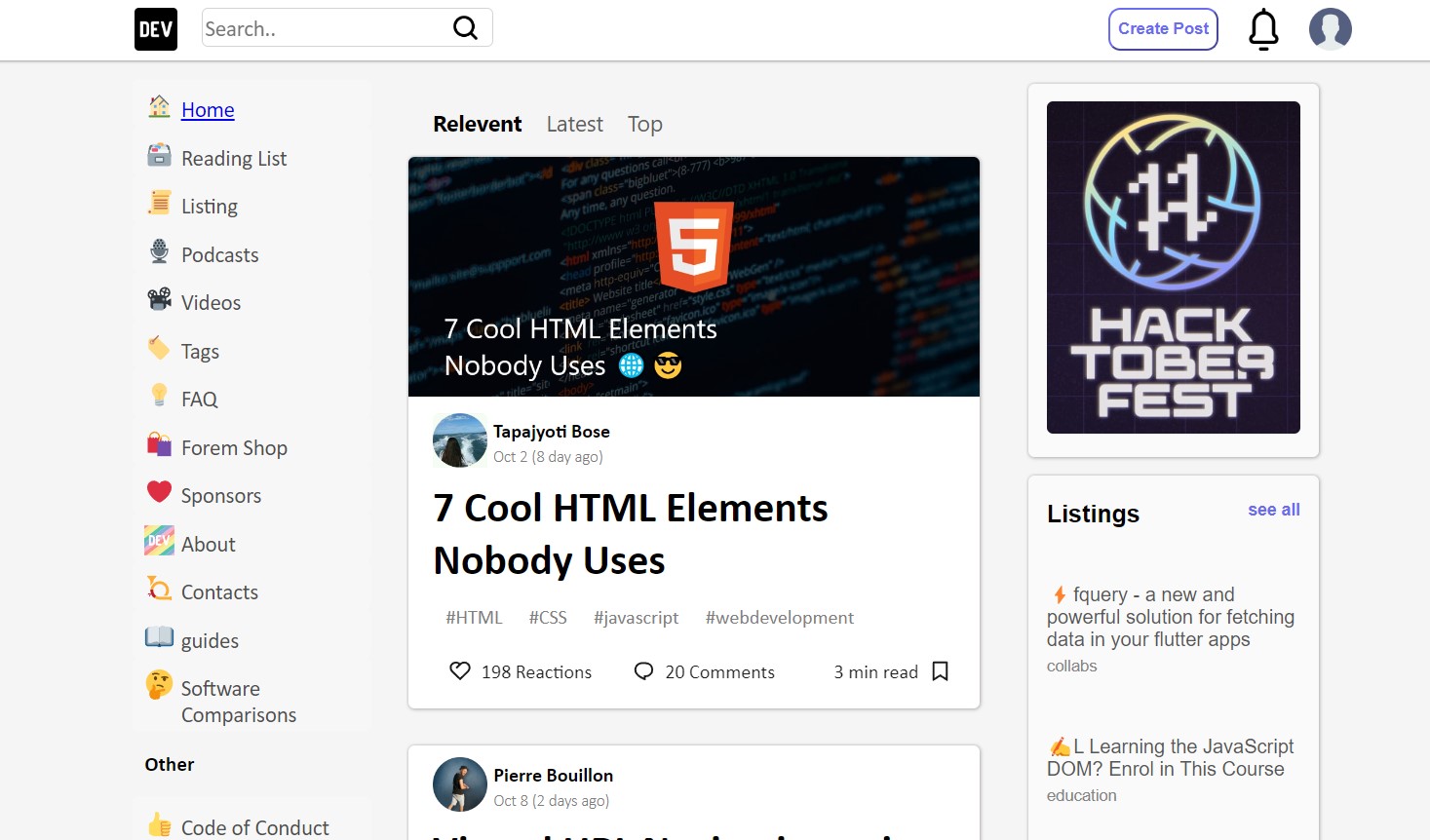Screen dimensions: 1430x840
Task: React with a heart to the top article
Action: point(459,671)
